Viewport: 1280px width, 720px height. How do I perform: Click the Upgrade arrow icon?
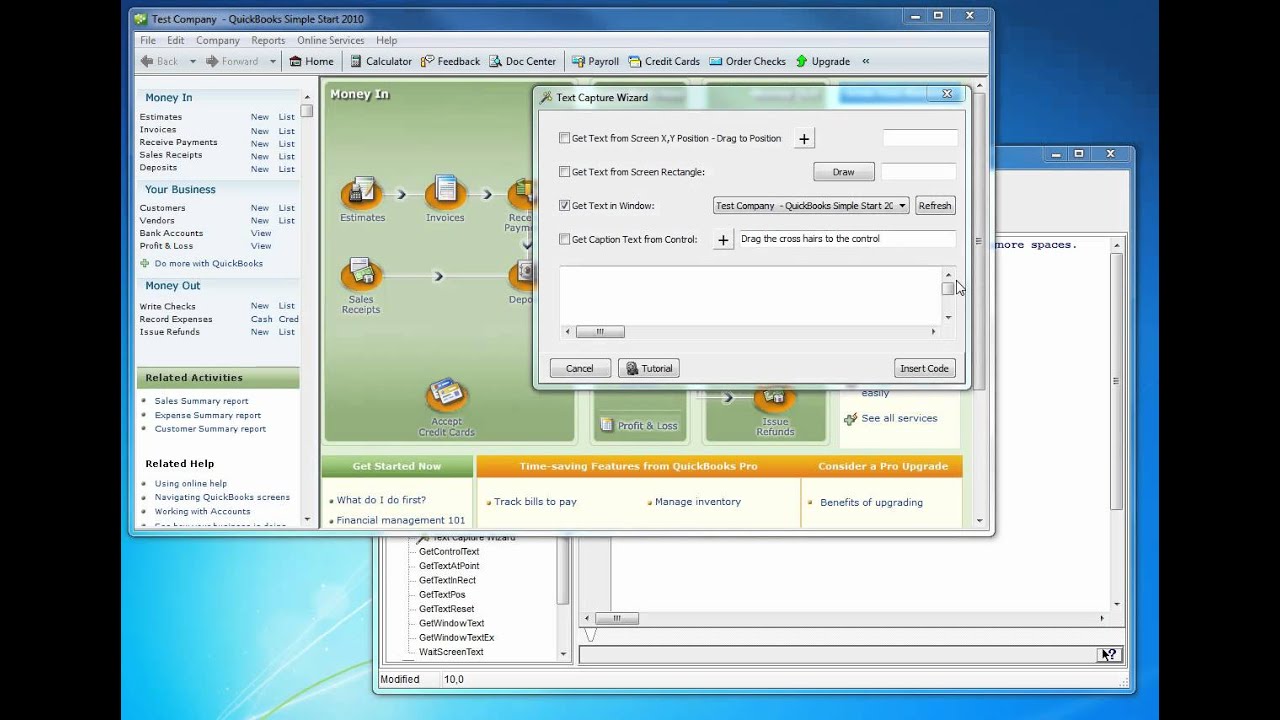[x=801, y=61]
